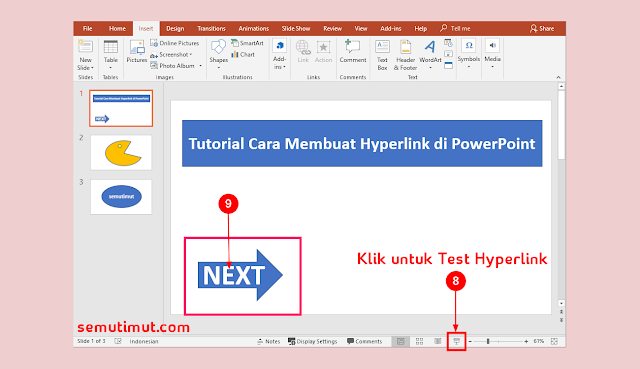Start the slide show from the status bar
The height and width of the screenshot is (369, 640).
click(x=456, y=341)
